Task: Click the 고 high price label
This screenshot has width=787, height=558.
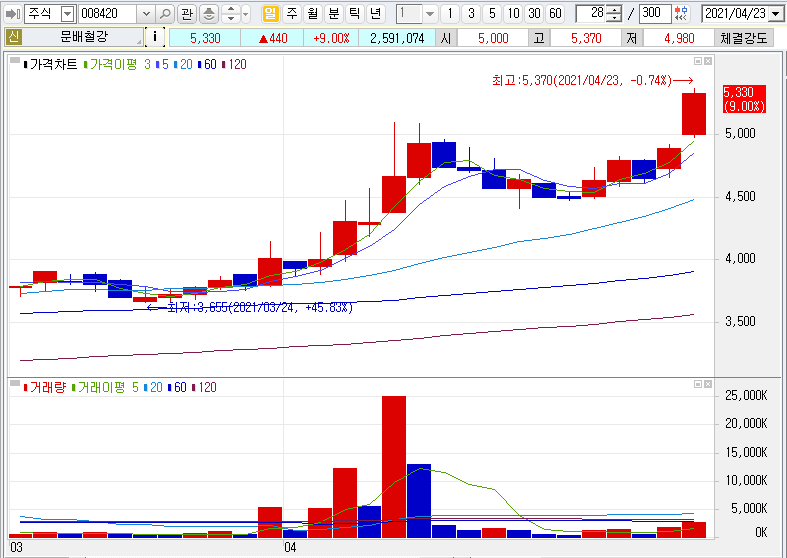Action: pos(539,38)
